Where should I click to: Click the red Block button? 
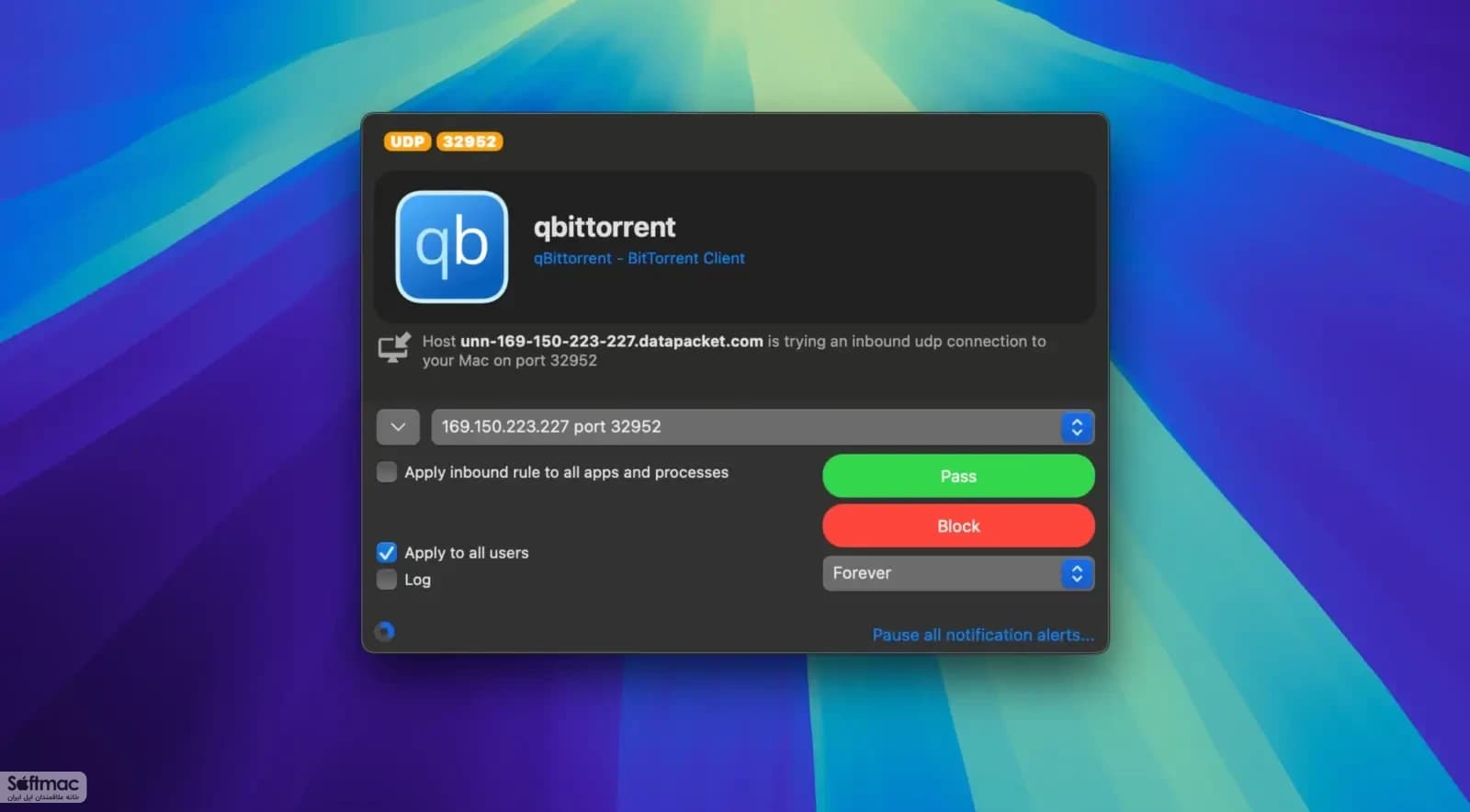click(958, 525)
